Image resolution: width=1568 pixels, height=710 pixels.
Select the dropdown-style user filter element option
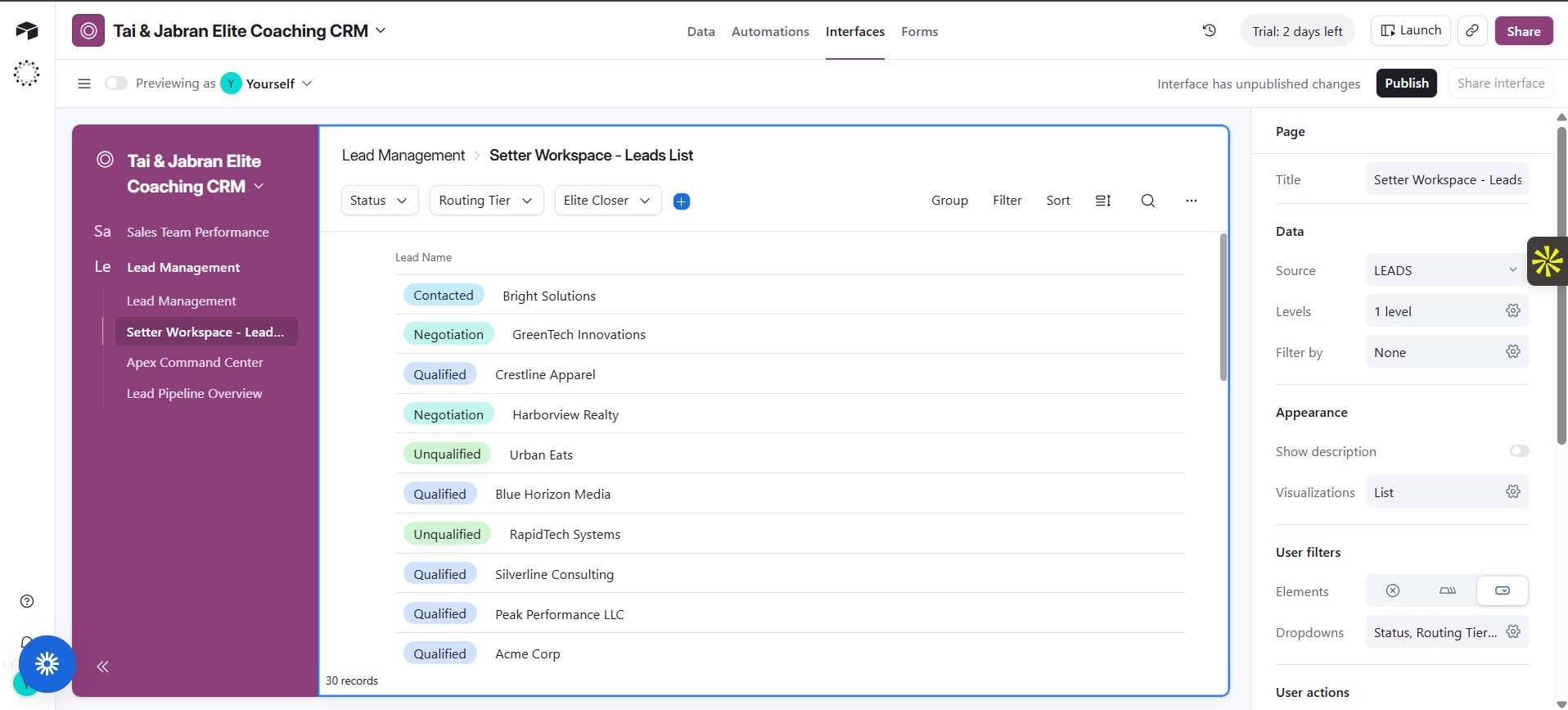pos(1502,590)
